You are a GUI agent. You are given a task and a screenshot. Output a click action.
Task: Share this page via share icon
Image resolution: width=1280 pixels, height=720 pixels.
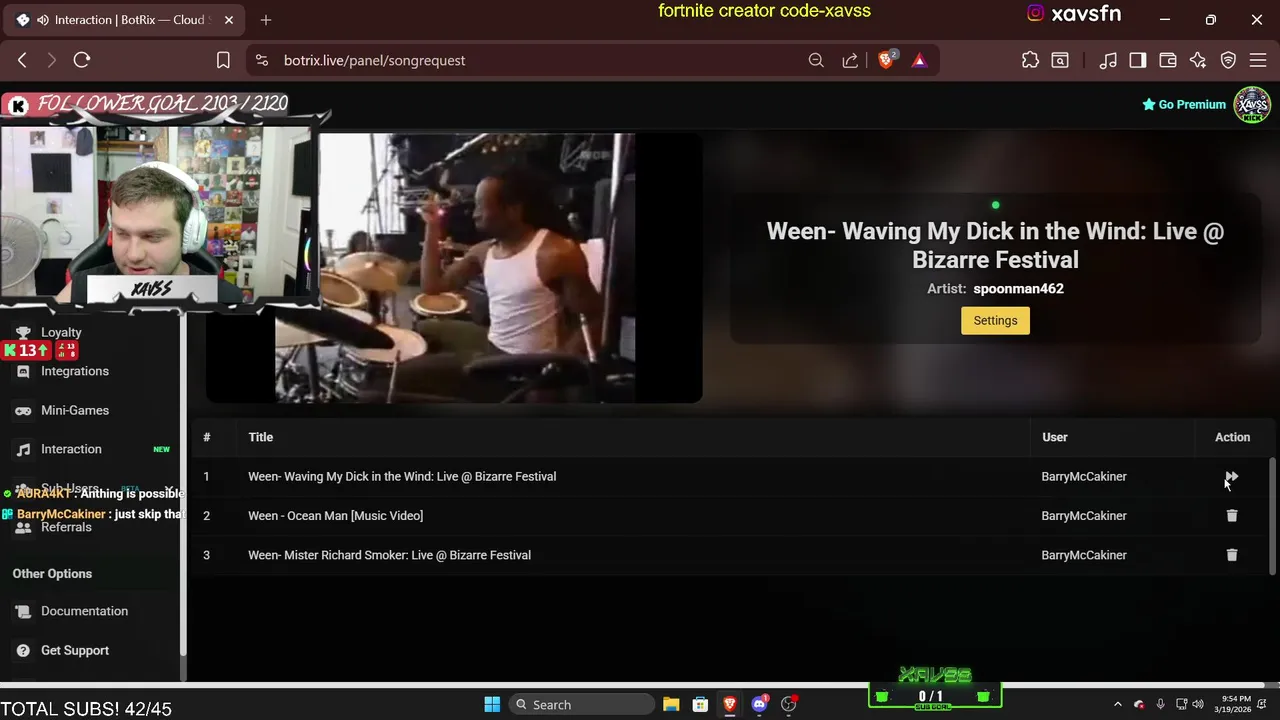coord(850,60)
